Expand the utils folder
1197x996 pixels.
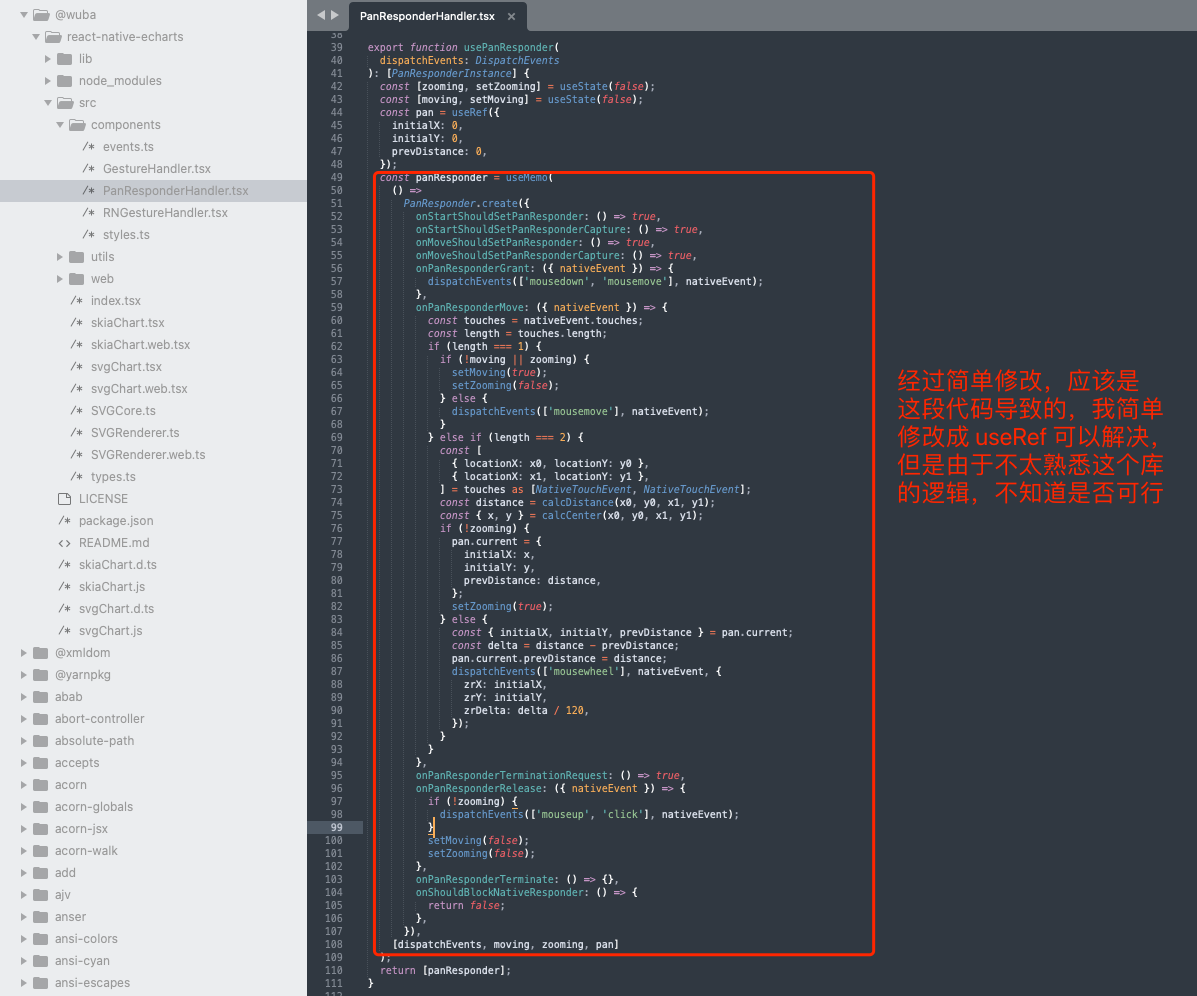pyautogui.click(x=61, y=256)
